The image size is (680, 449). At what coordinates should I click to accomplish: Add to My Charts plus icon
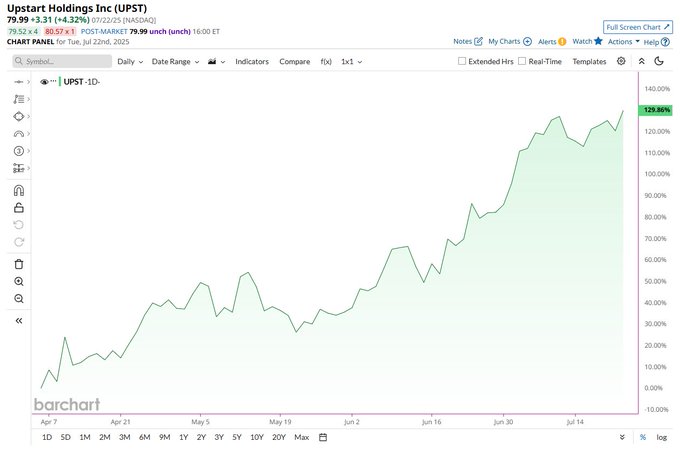[x=527, y=42]
